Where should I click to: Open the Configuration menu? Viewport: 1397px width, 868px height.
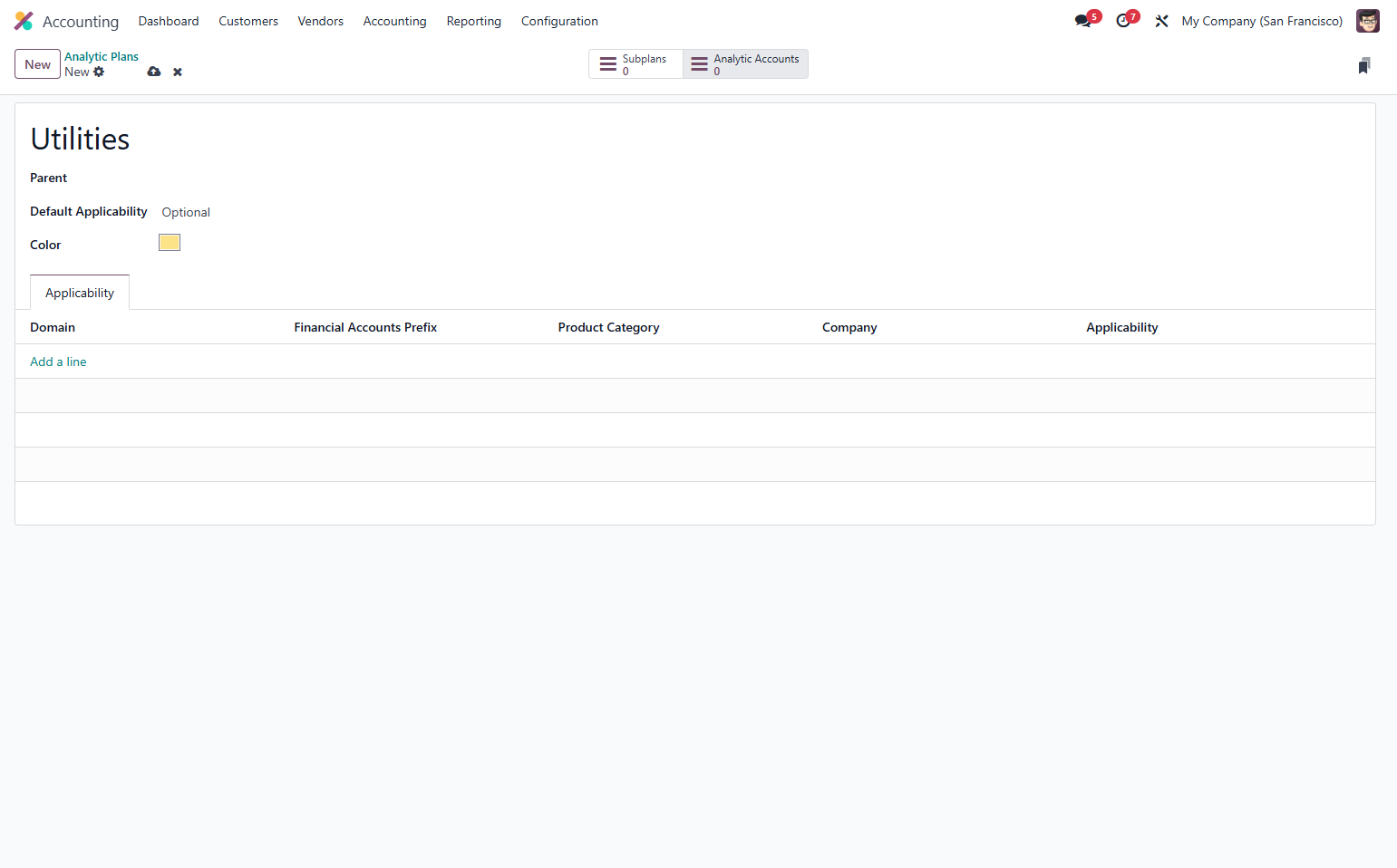pyautogui.click(x=559, y=21)
